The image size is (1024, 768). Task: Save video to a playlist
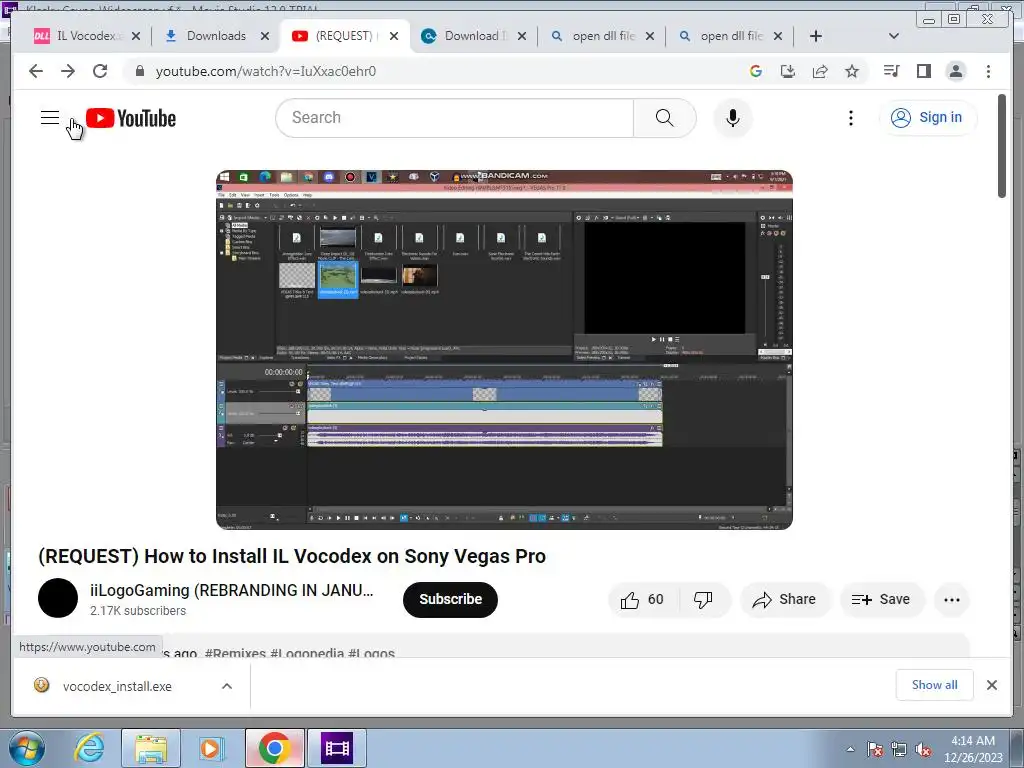pos(882,600)
